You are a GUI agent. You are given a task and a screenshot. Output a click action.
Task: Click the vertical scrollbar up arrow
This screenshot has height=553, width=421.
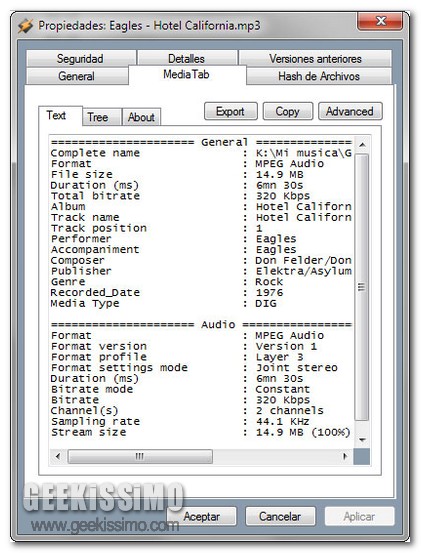tap(362, 145)
